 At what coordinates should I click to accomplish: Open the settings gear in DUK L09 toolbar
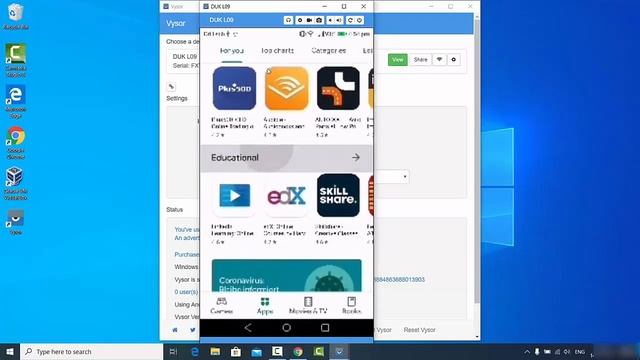point(300,20)
